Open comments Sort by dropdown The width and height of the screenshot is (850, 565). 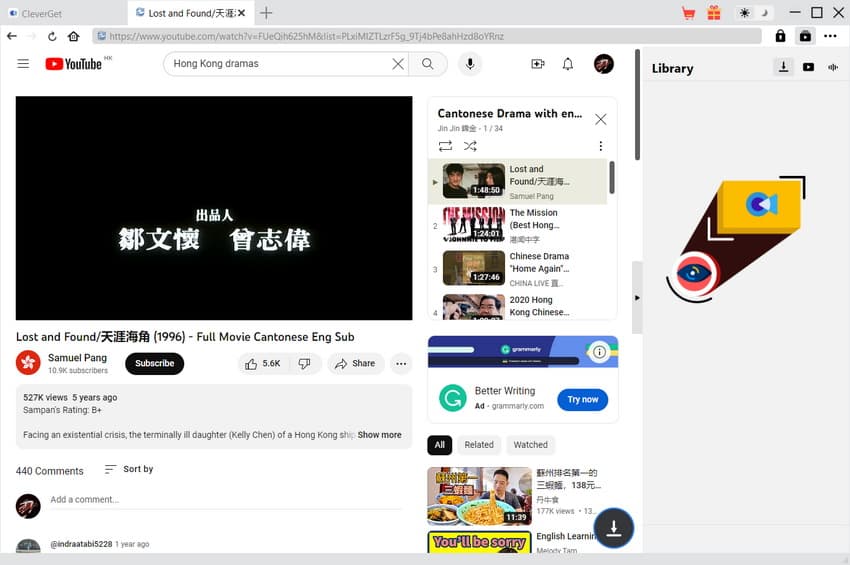click(129, 469)
